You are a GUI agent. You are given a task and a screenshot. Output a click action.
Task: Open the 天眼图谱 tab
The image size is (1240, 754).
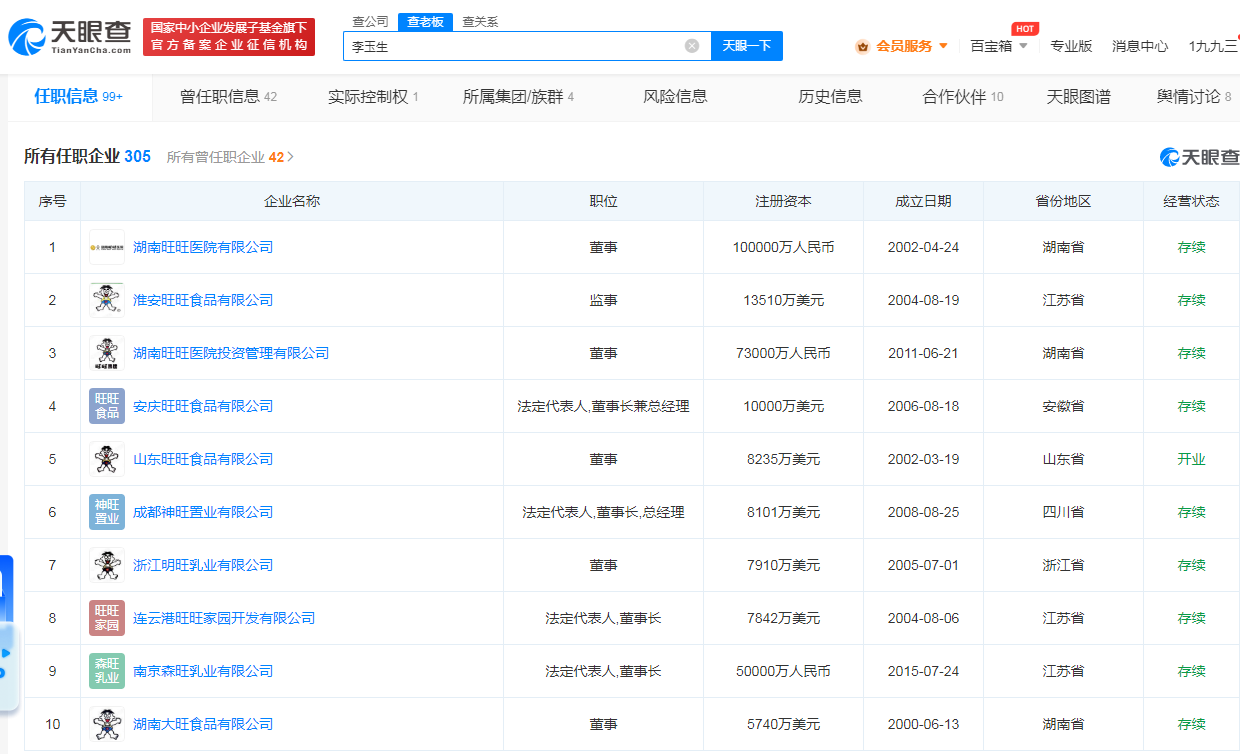tap(1078, 97)
